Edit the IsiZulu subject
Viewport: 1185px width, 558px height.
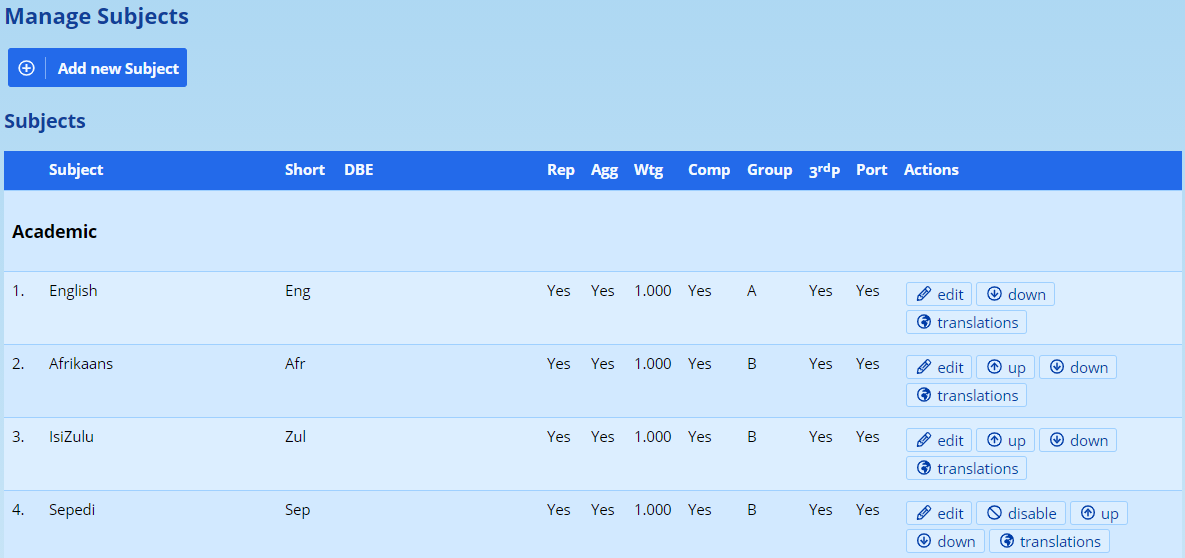pos(939,440)
